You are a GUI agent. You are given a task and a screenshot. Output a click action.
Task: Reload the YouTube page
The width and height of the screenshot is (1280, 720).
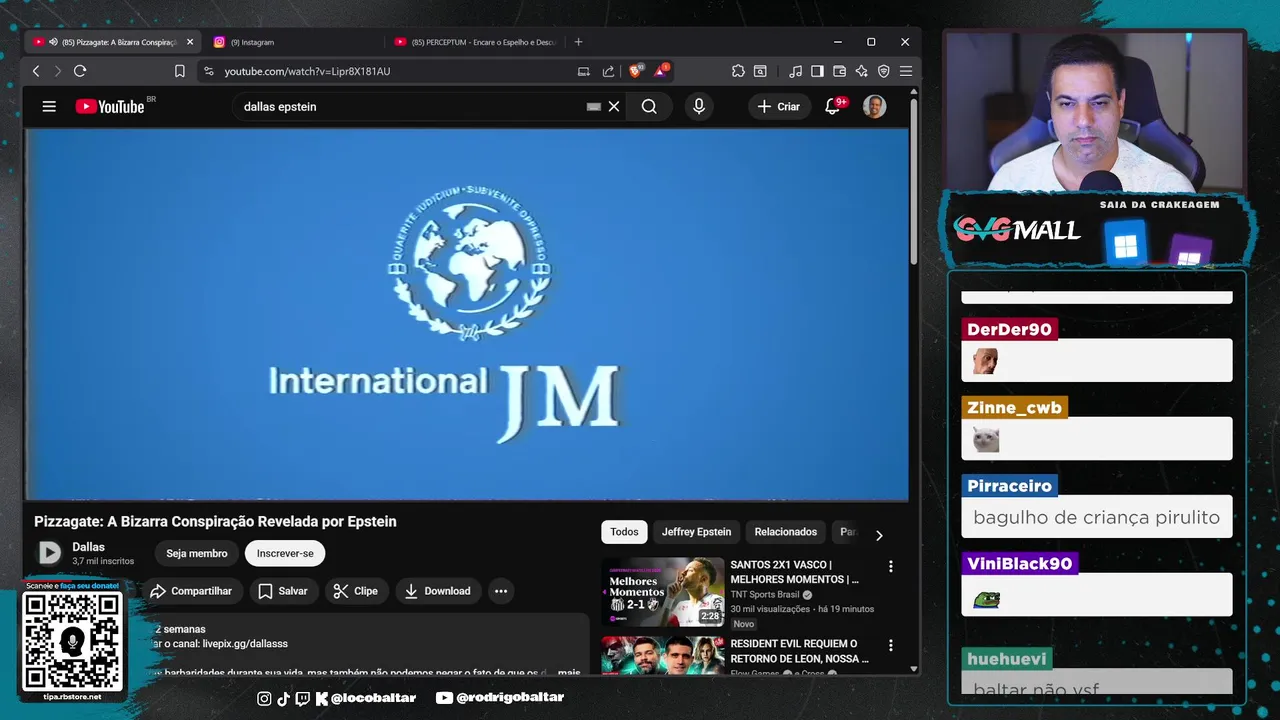point(80,71)
